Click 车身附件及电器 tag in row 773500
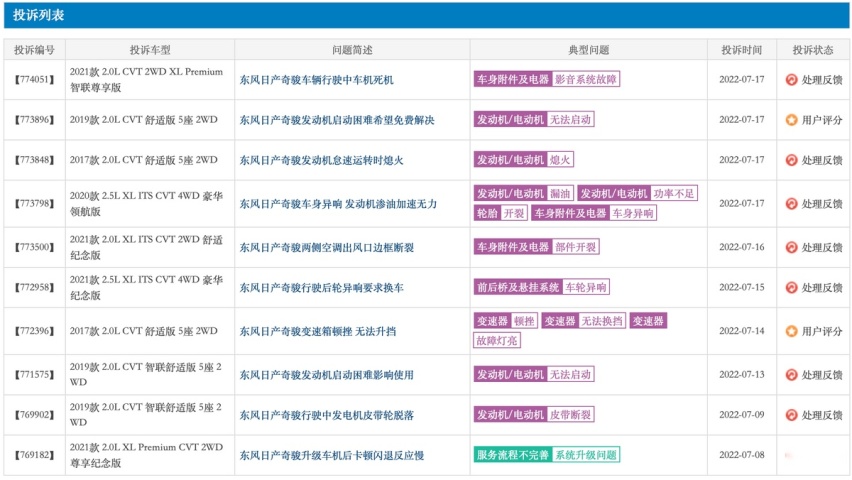This screenshot has height=480, width=852. pyautogui.click(x=513, y=247)
